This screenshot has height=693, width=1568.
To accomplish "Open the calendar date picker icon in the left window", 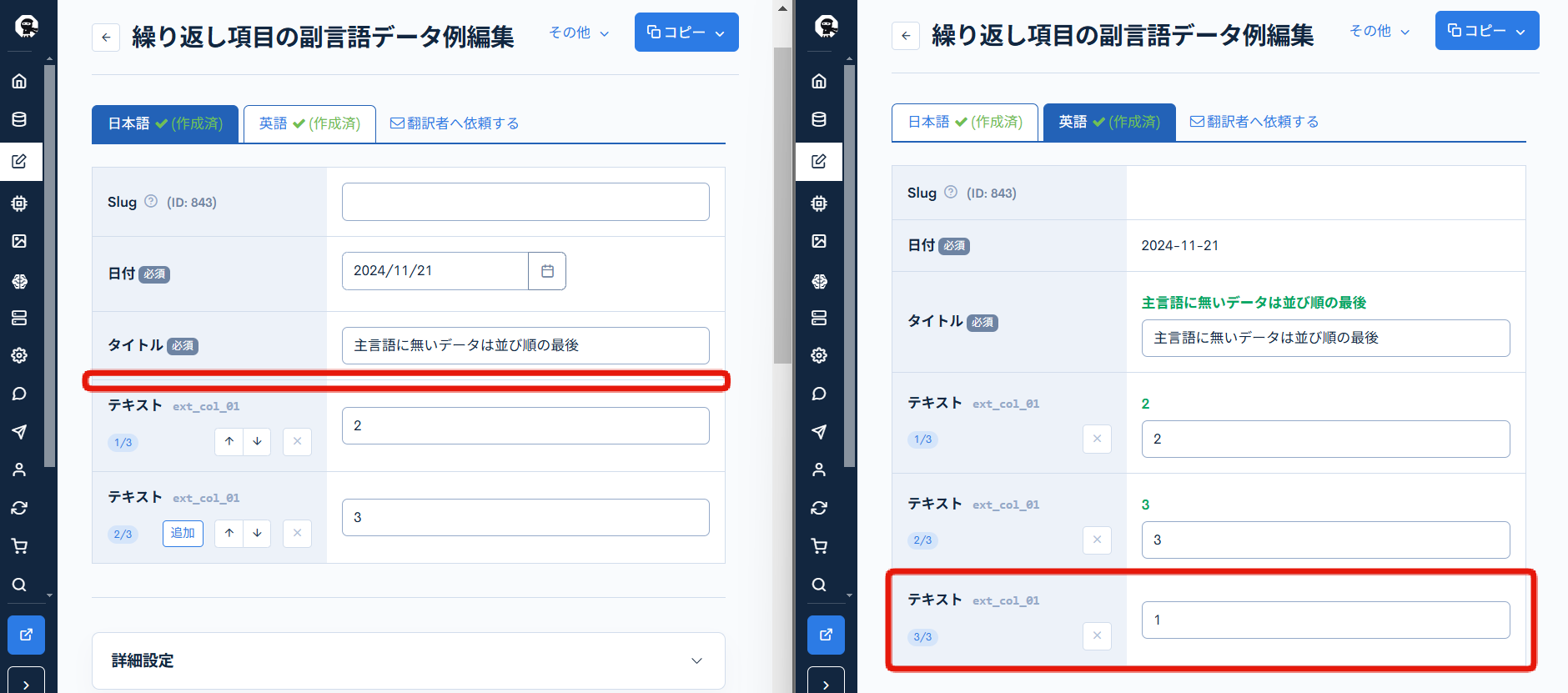I will [x=547, y=271].
